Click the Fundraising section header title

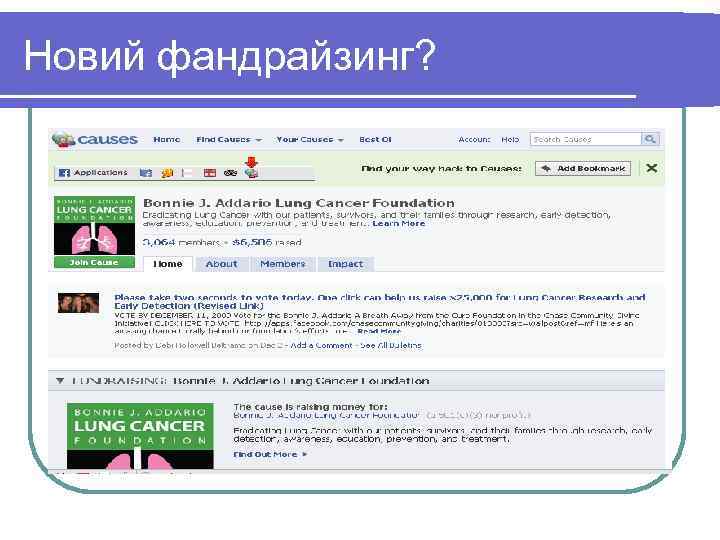click(x=251, y=381)
